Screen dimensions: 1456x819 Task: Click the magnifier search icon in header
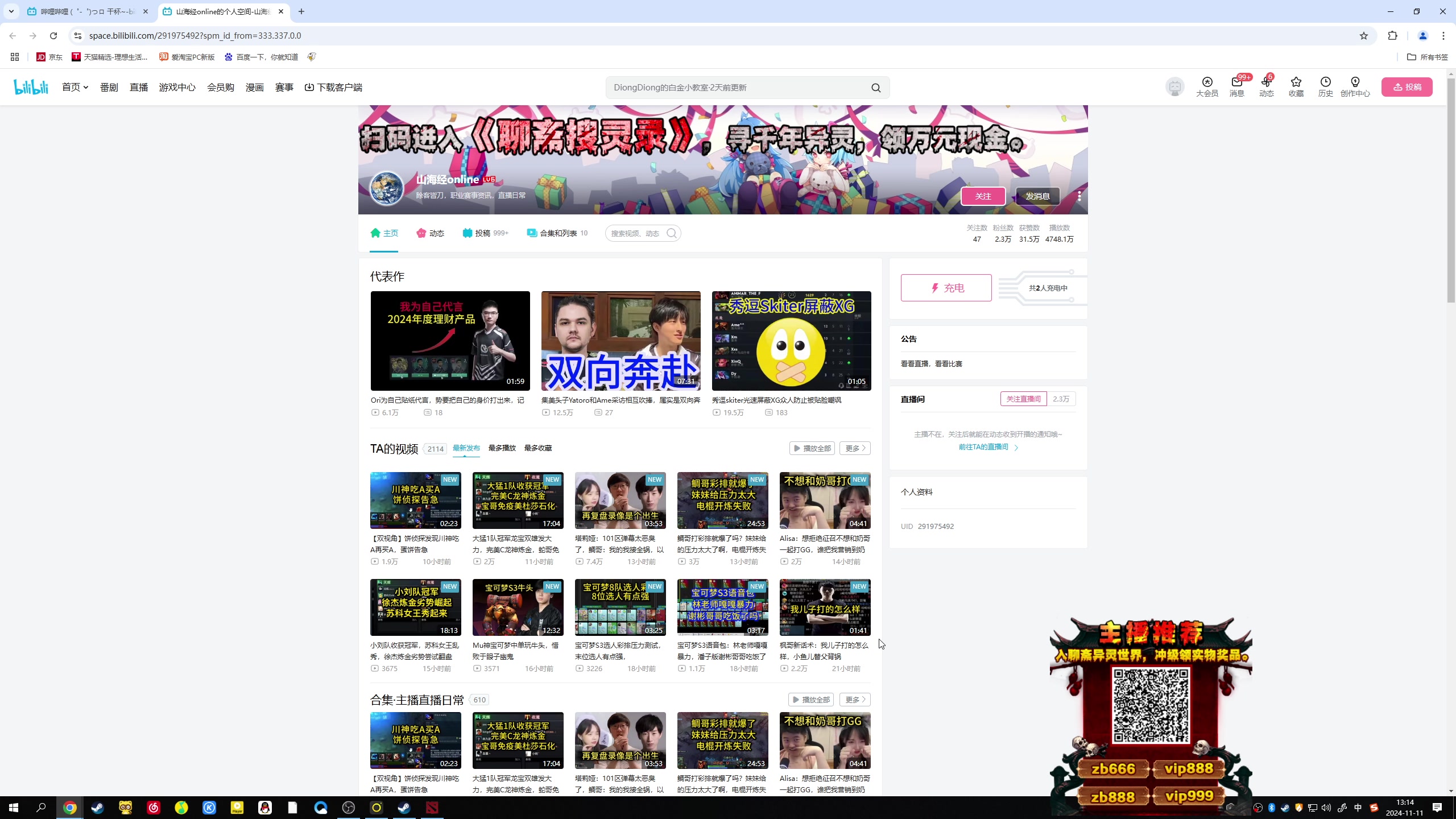876,88
